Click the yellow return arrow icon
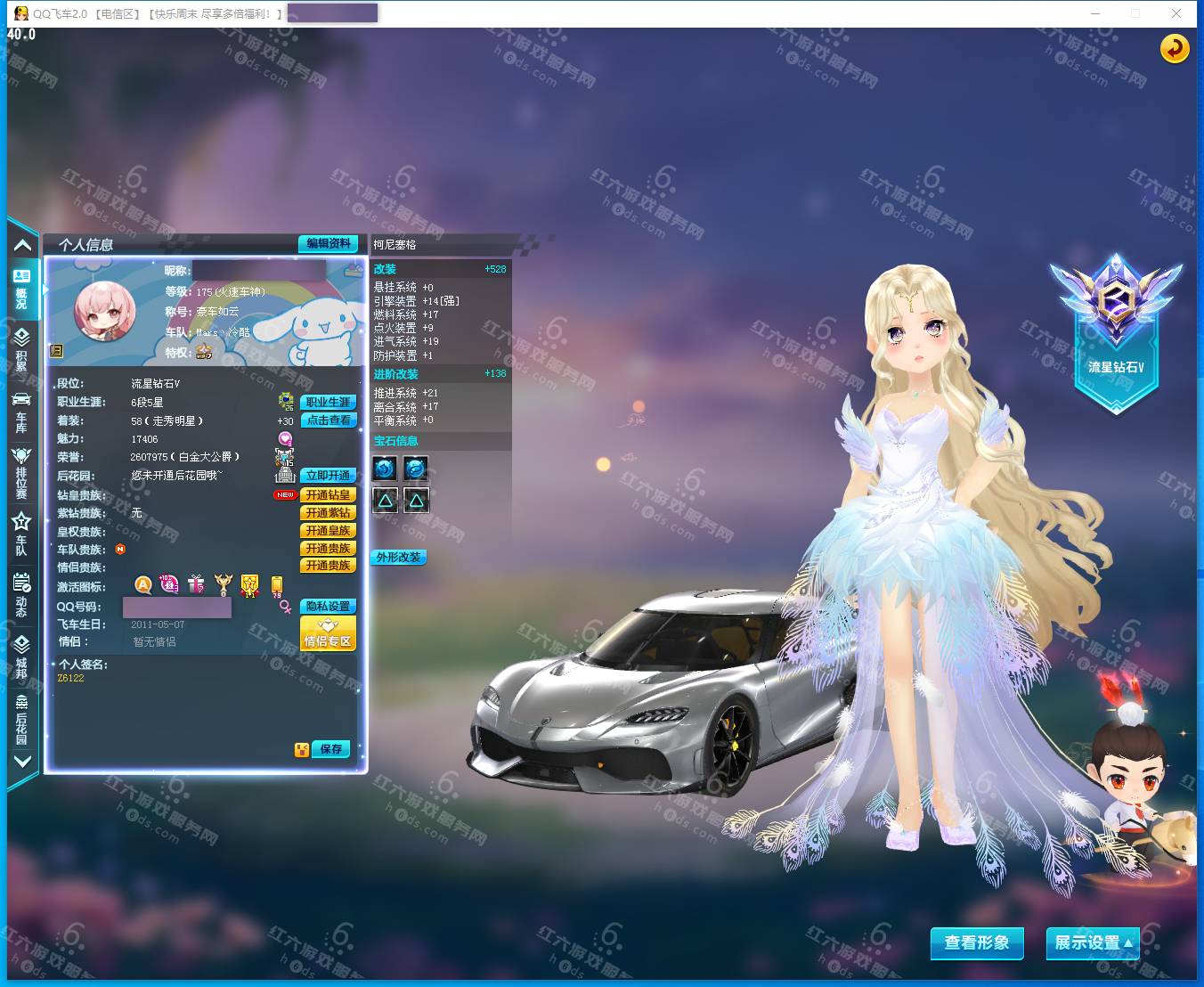 click(x=1175, y=48)
